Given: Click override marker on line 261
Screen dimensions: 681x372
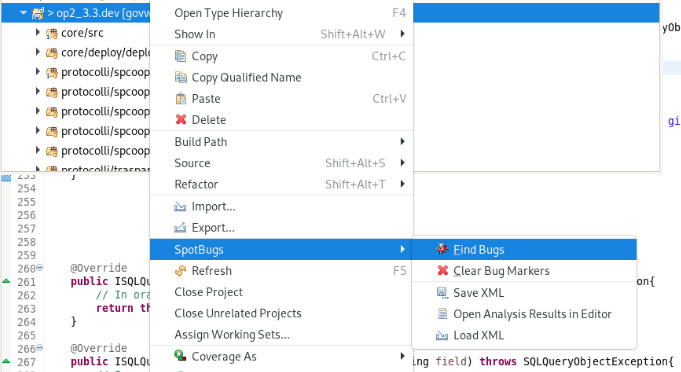Looking at the screenshot, I should (6, 281).
